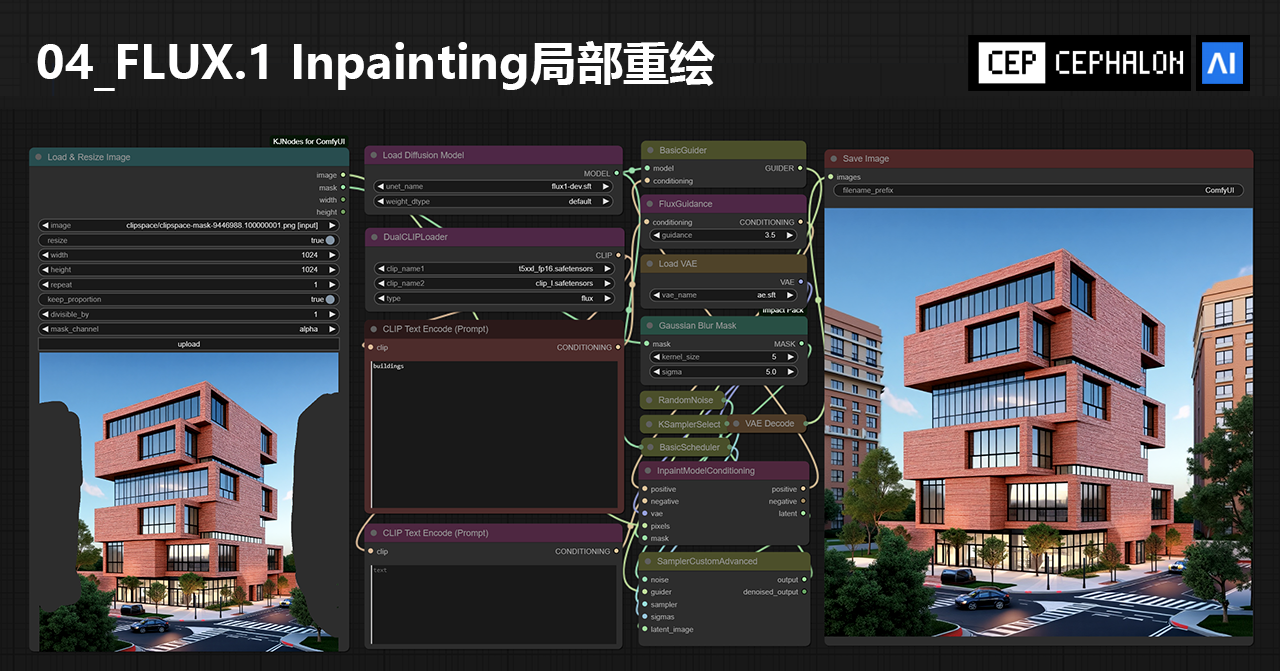Select next unet_name with the right arrow
Viewport: 1280px width, 671px height.
(x=606, y=186)
